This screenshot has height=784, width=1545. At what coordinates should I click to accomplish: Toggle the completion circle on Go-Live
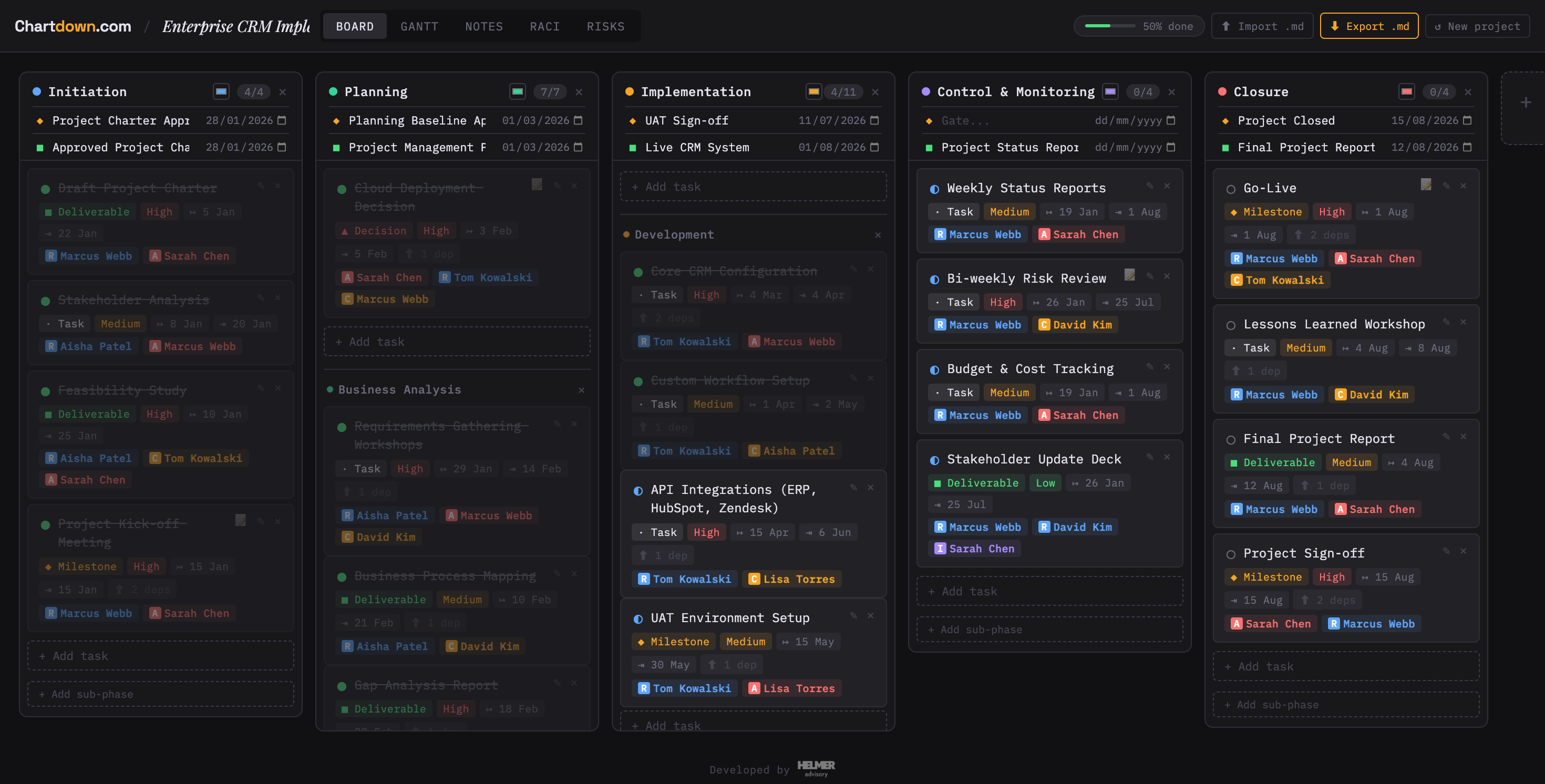1232,188
